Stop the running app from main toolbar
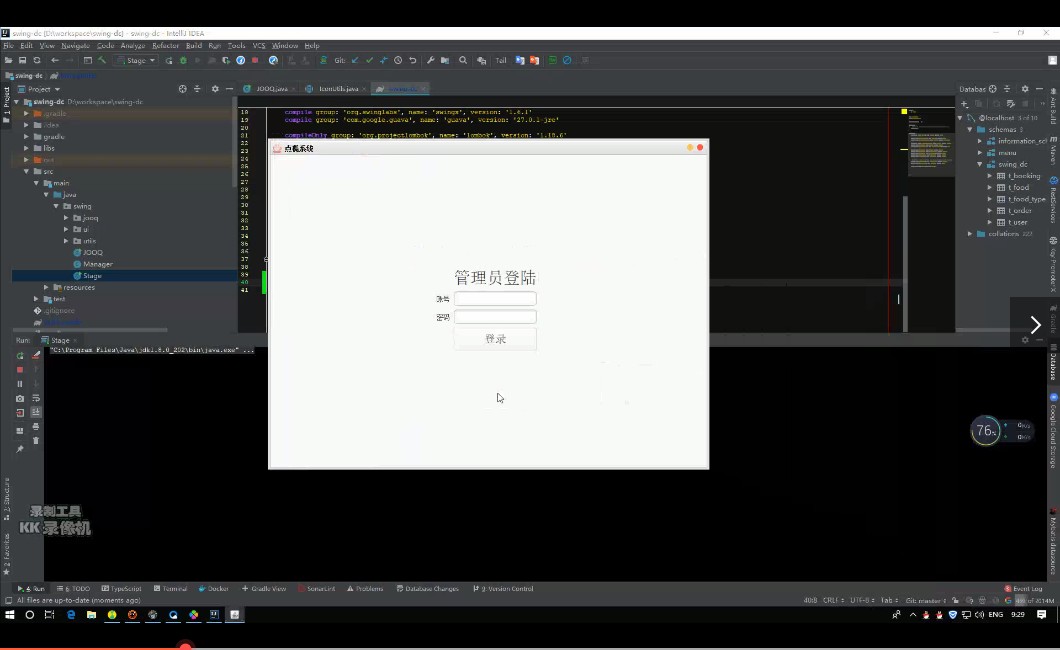Viewport: 1060px width, 650px height. 255,60
